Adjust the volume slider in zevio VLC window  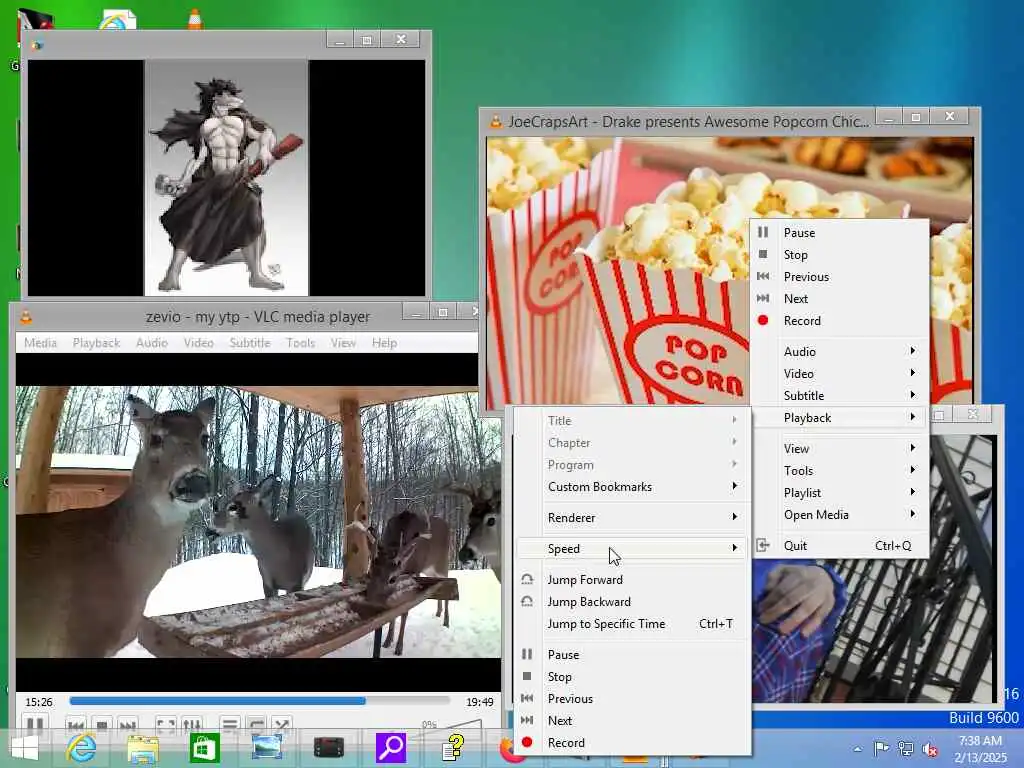[454, 726]
